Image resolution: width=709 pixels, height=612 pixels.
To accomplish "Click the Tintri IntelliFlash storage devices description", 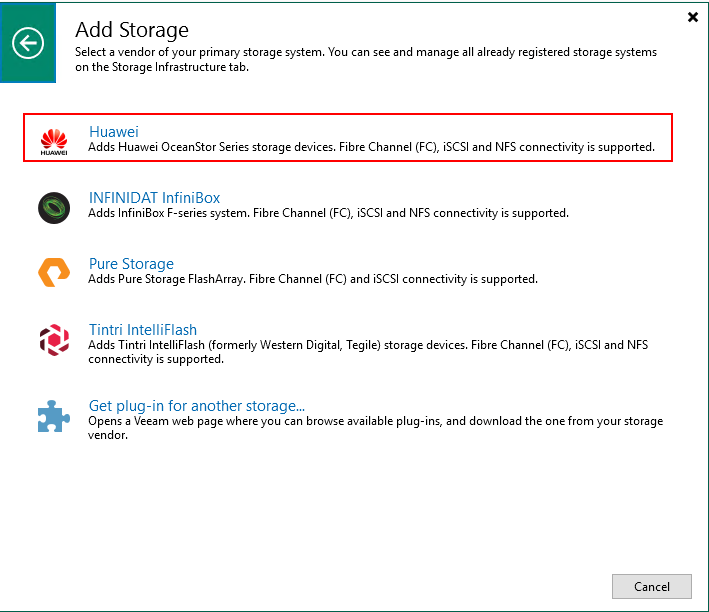I will click(x=368, y=352).
